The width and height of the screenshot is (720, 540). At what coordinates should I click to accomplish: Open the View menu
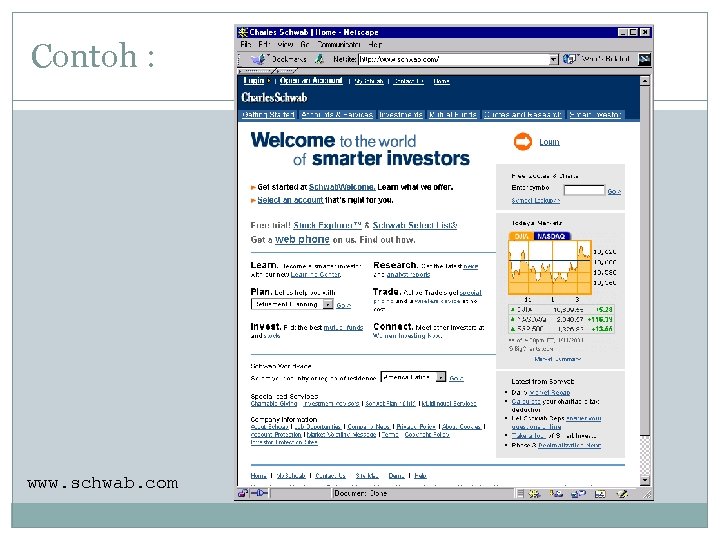[x=285, y=45]
